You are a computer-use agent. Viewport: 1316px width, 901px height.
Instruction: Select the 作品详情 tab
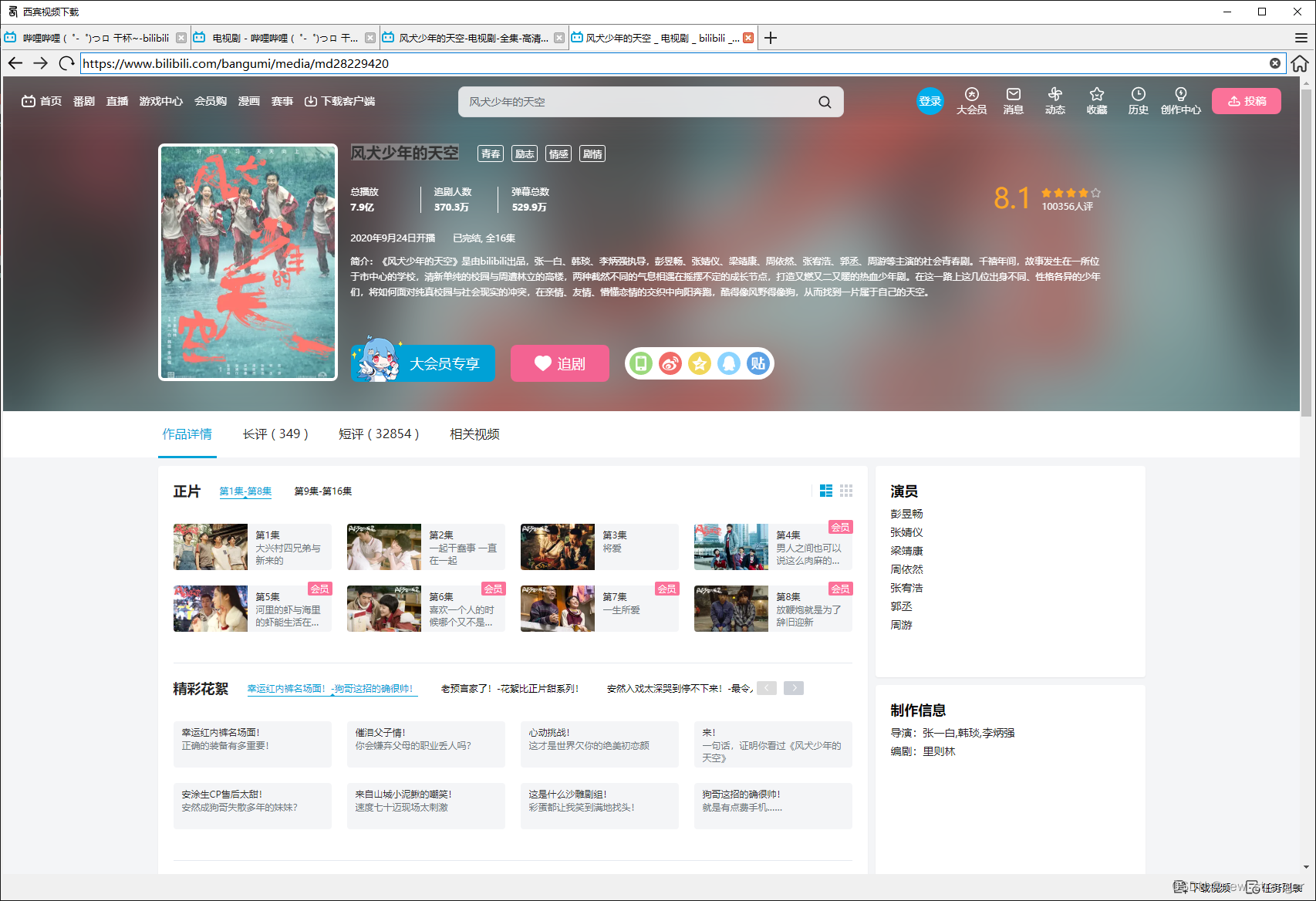187,434
